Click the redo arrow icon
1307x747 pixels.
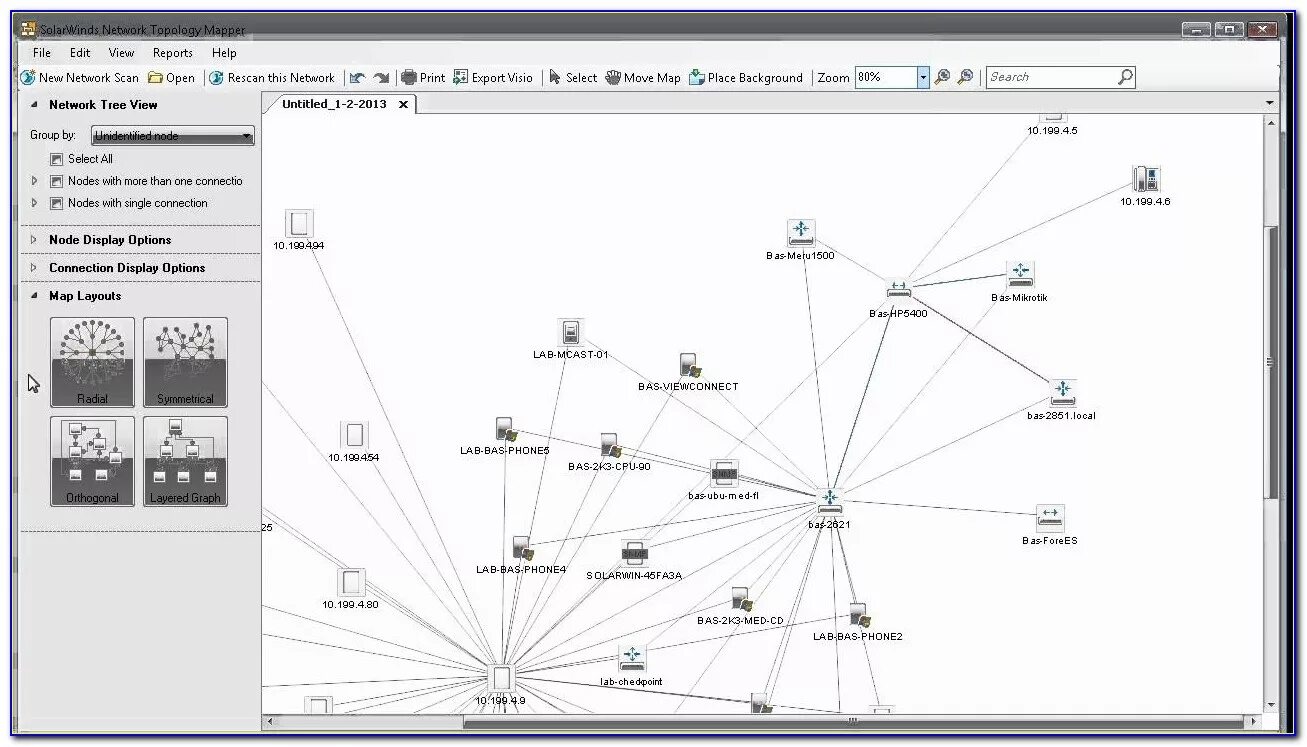click(381, 78)
